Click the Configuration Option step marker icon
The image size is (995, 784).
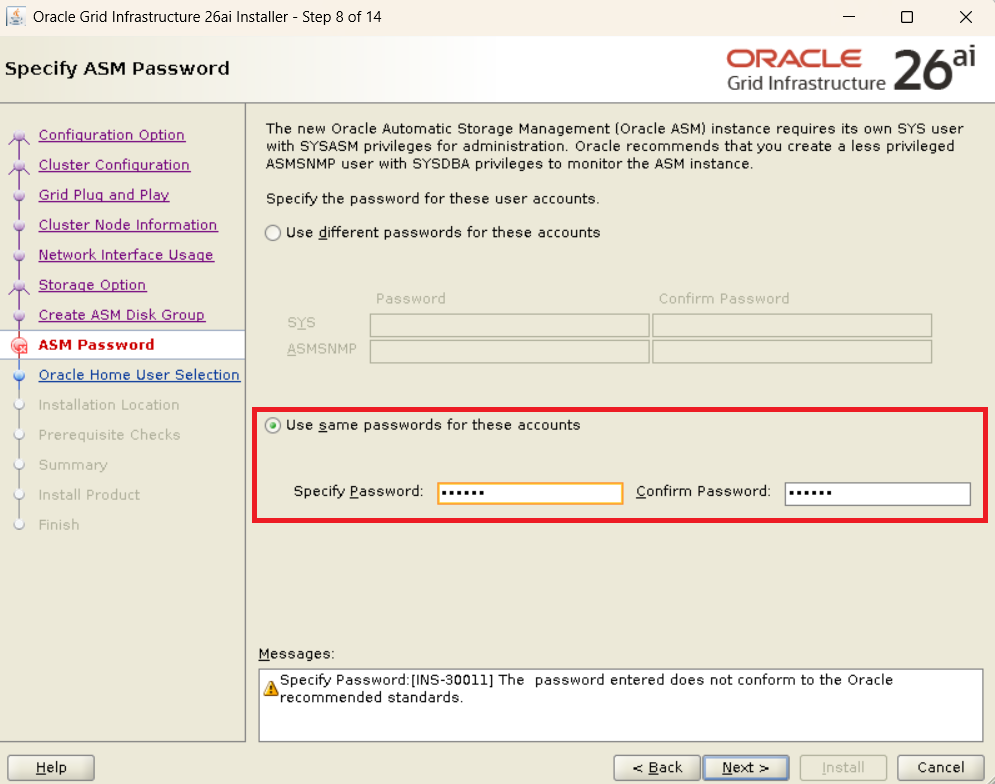click(x=18, y=137)
